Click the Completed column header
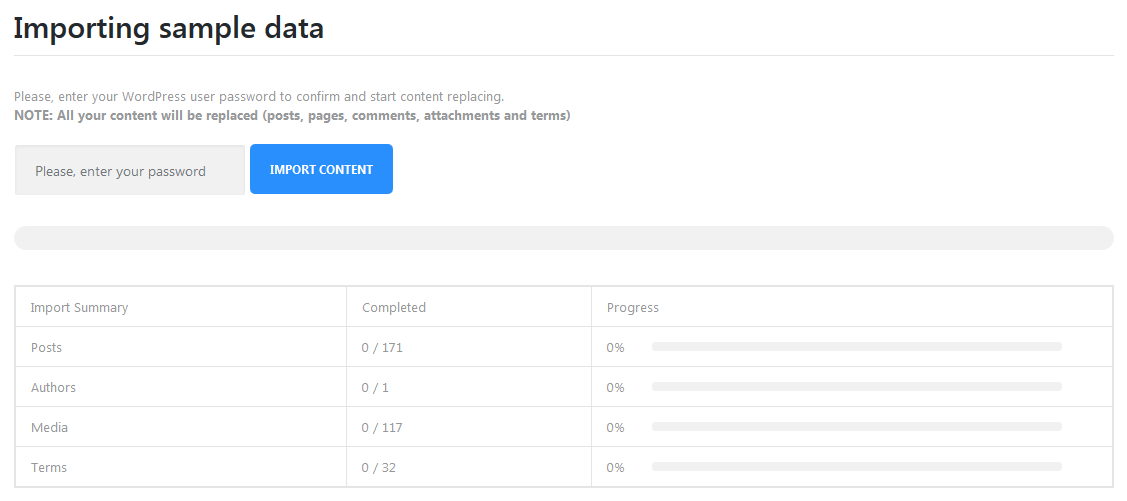Viewport: 1127px width, 501px height. tap(394, 308)
